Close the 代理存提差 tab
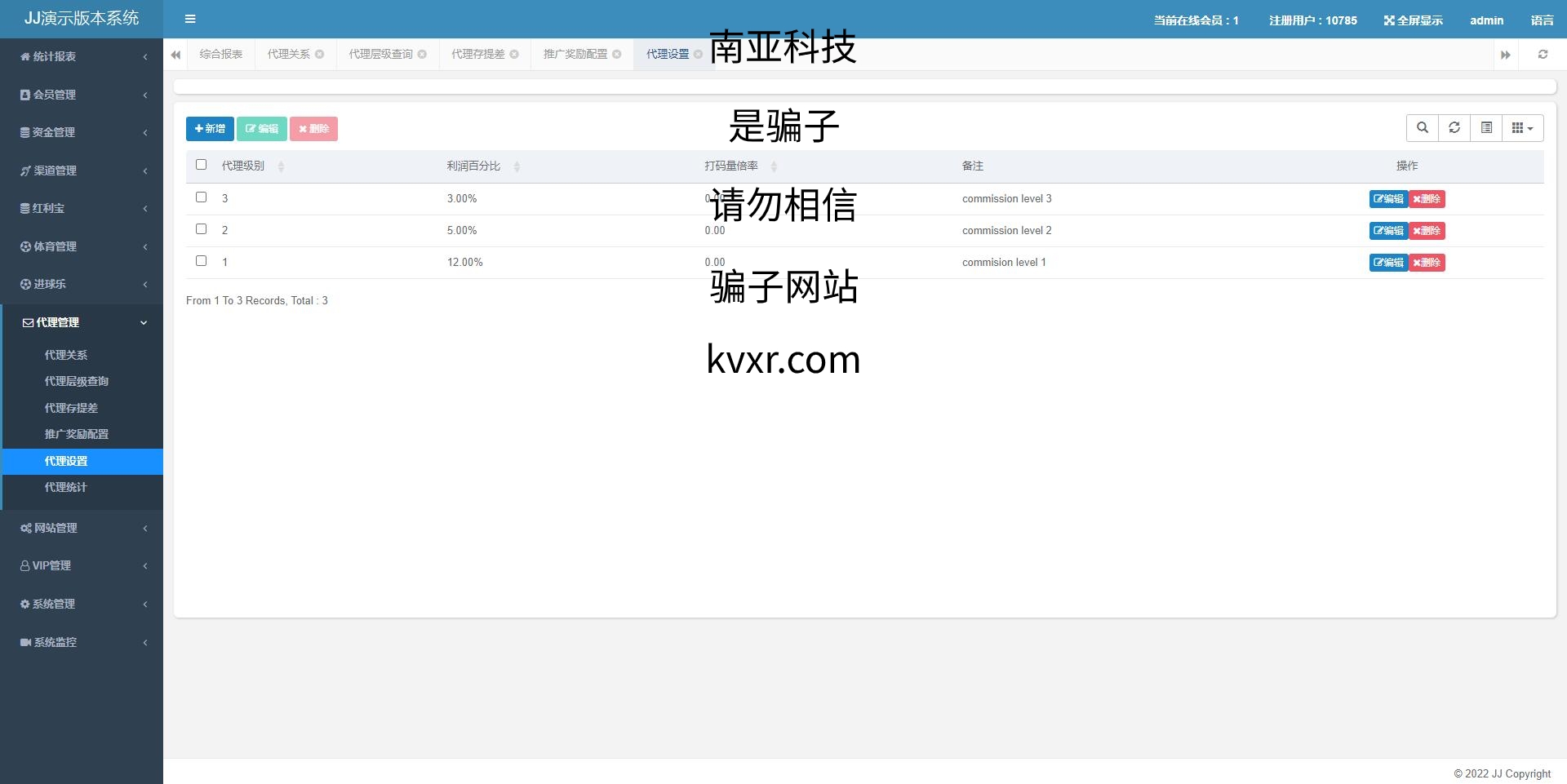 pos(514,55)
